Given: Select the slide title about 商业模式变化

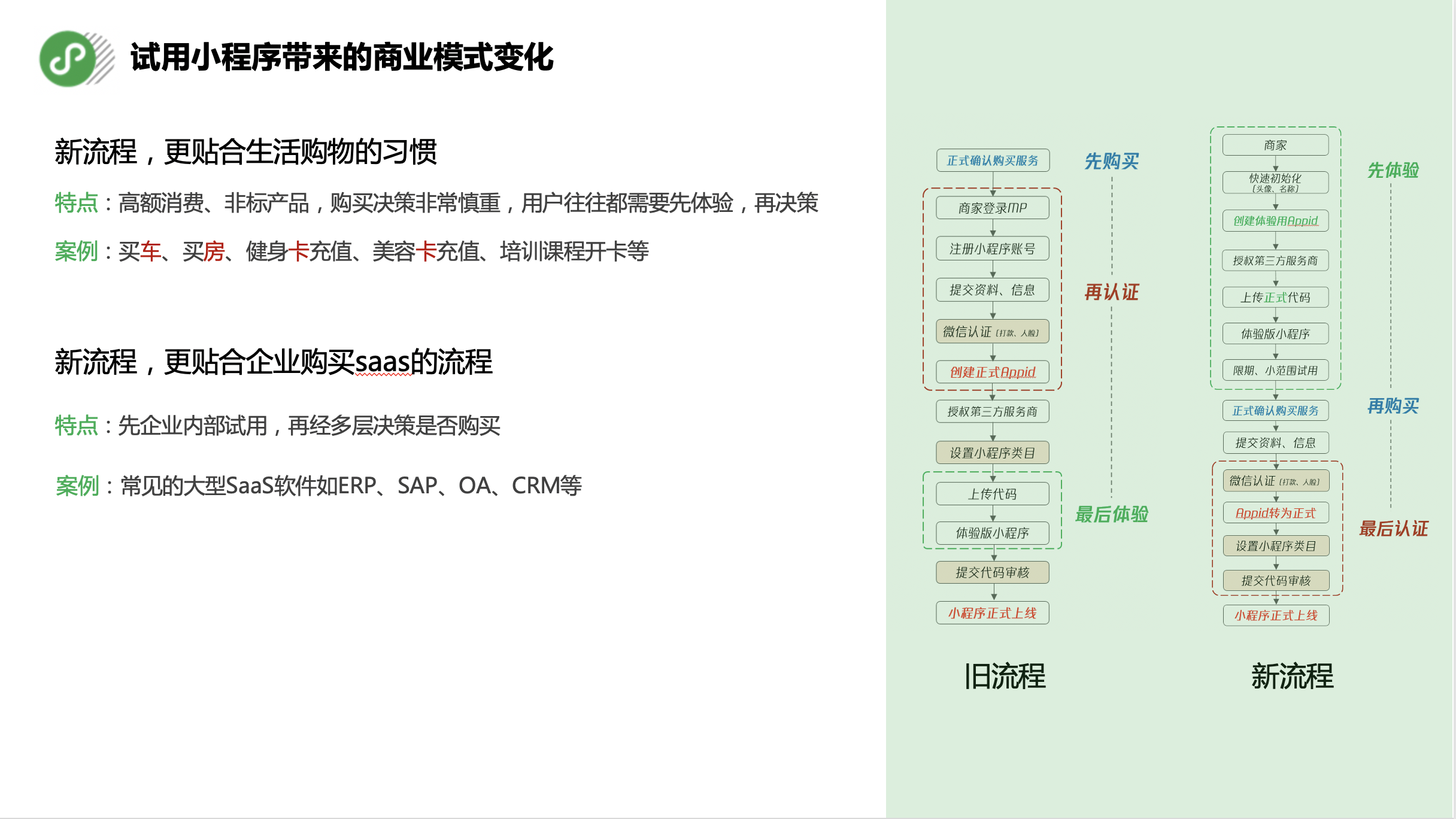Looking at the screenshot, I should 342,57.
